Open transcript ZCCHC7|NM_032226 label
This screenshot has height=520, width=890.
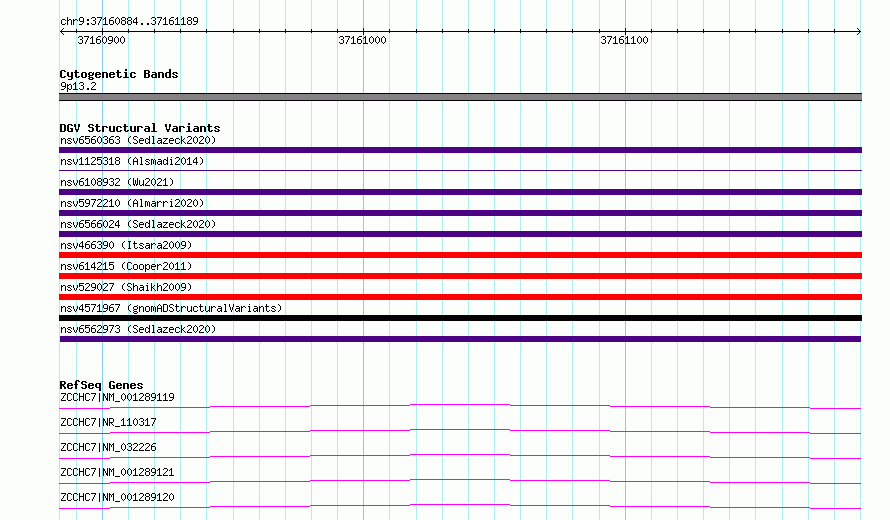pyautogui.click(x=108, y=447)
